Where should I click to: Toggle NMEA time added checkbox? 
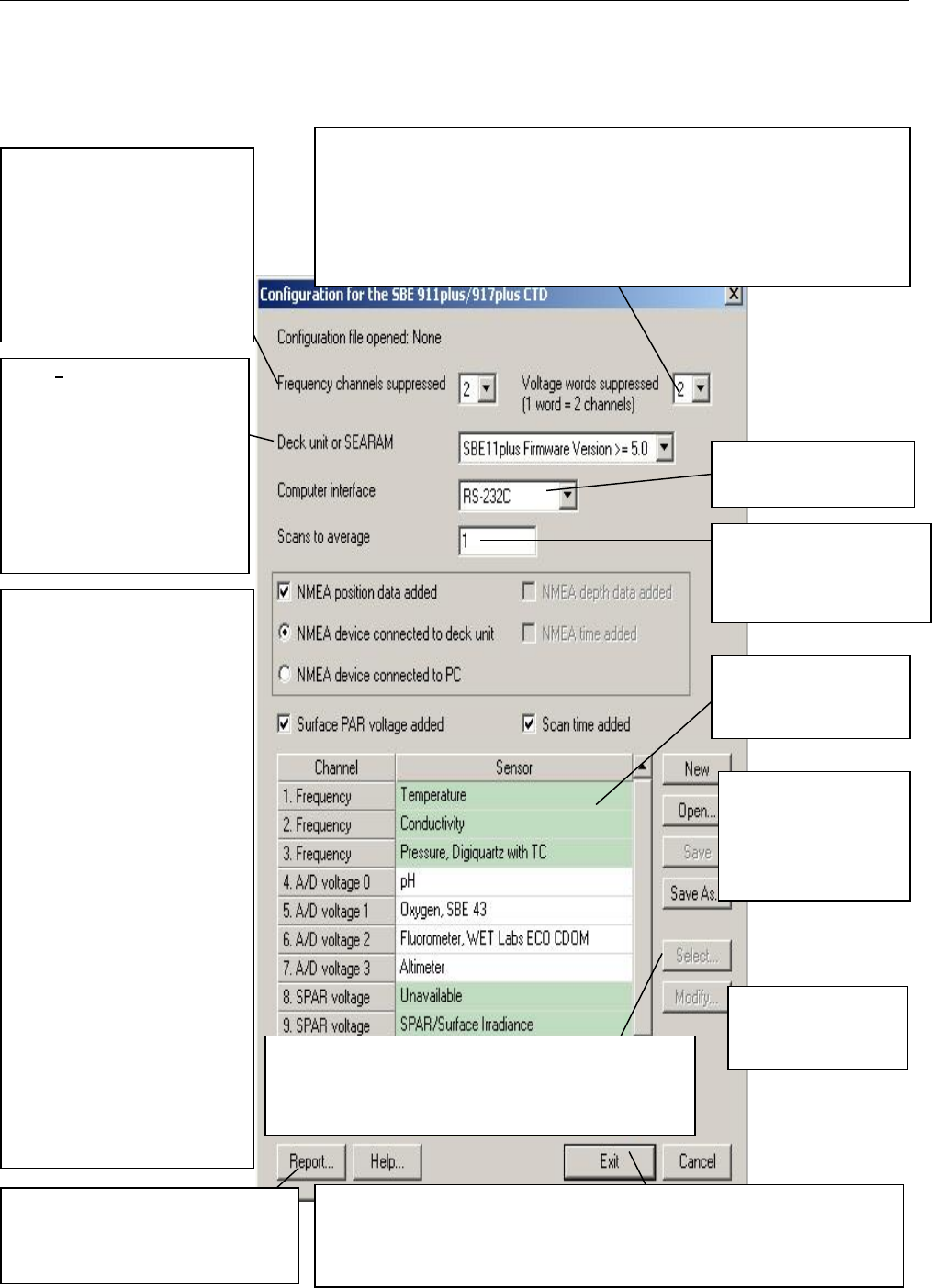point(529,633)
